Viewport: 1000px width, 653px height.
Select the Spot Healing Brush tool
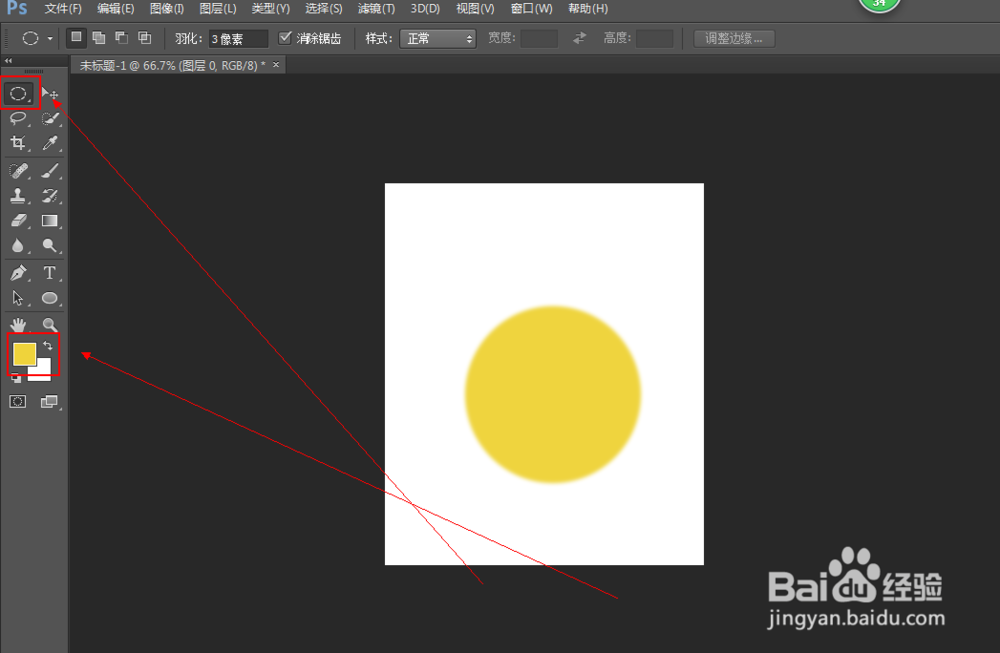(18, 171)
